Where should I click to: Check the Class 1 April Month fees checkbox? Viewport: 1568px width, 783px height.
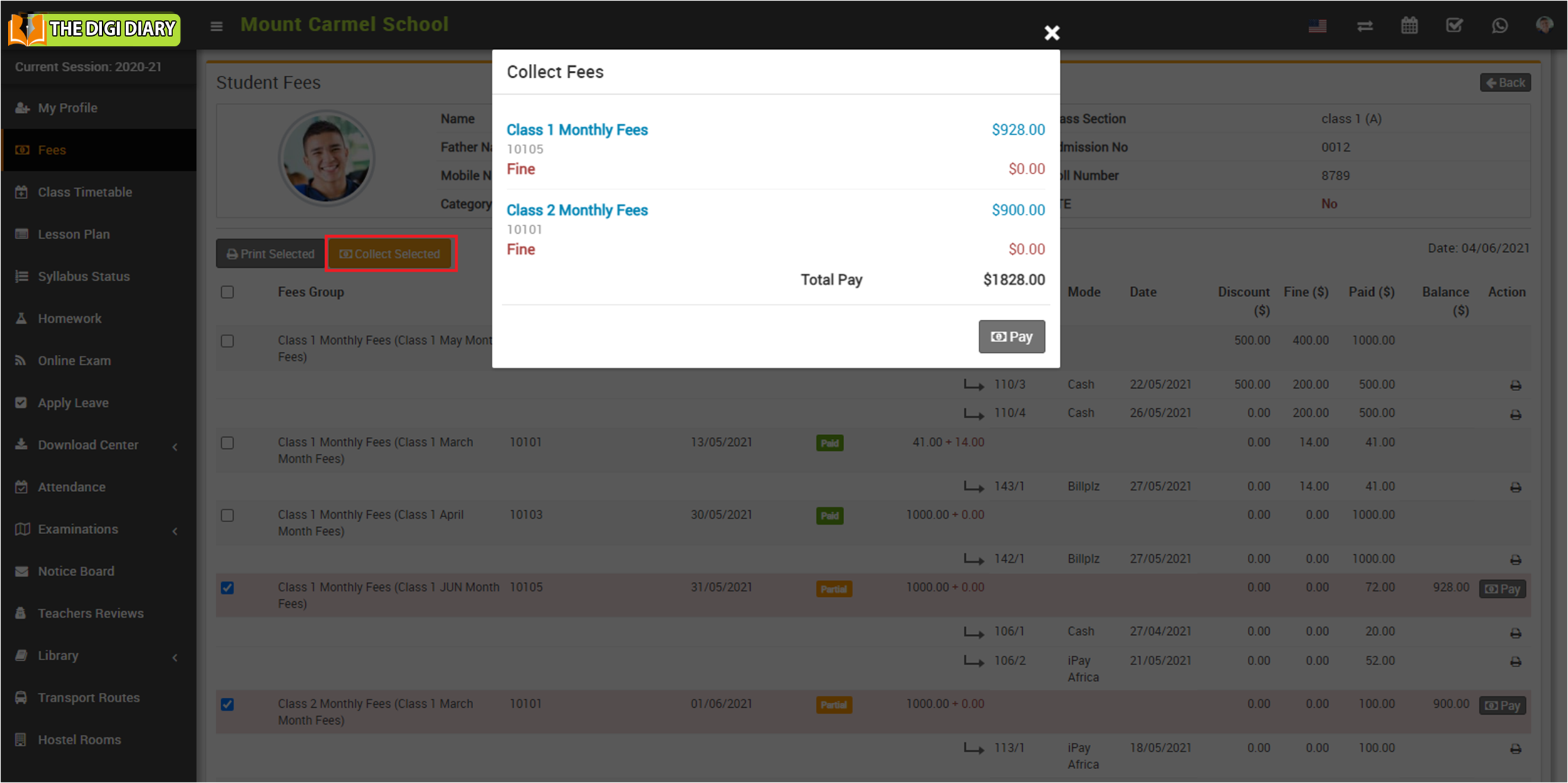click(x=227, y=515)
